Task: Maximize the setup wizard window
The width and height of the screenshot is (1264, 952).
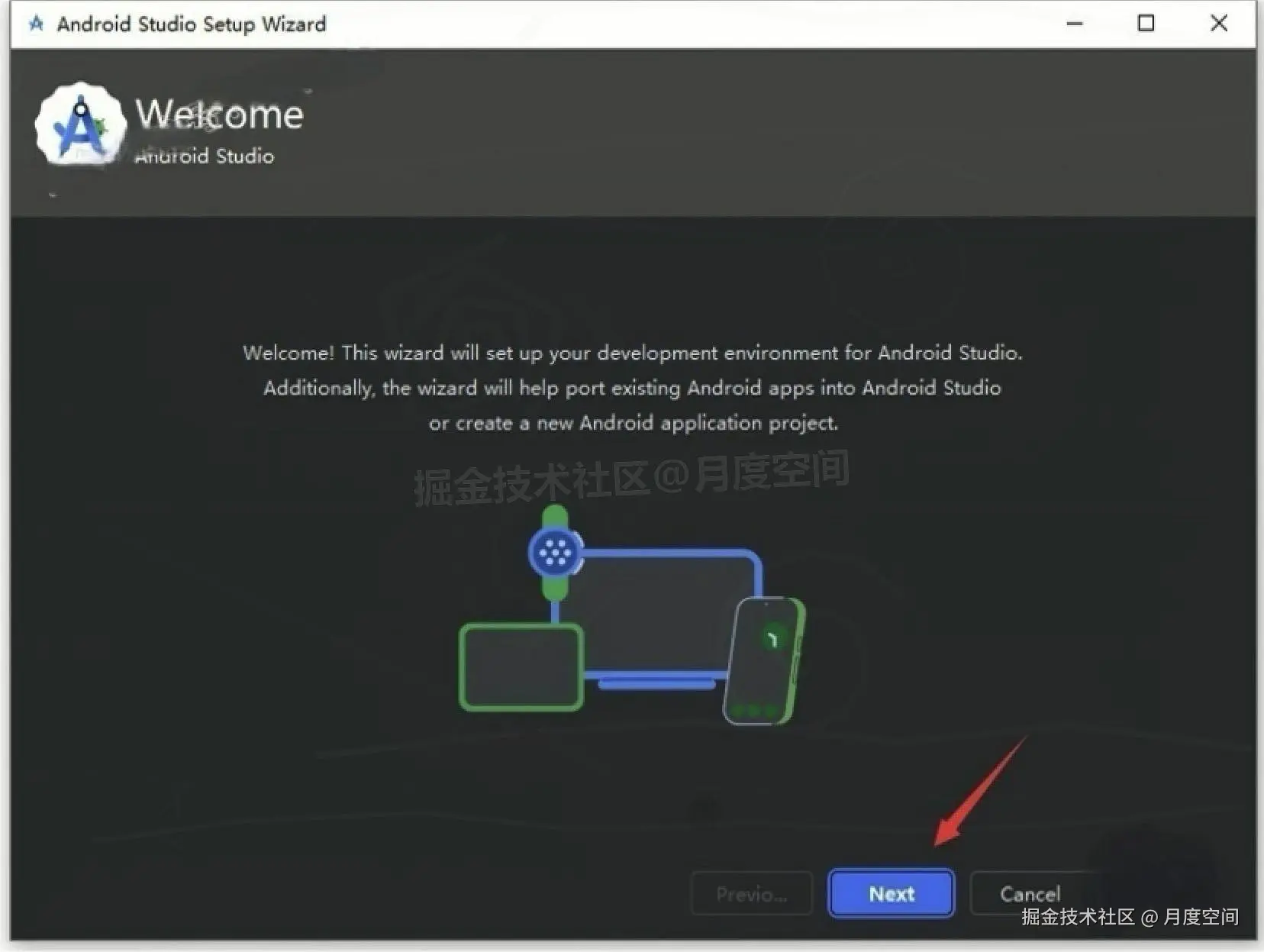Action: 1146,24
